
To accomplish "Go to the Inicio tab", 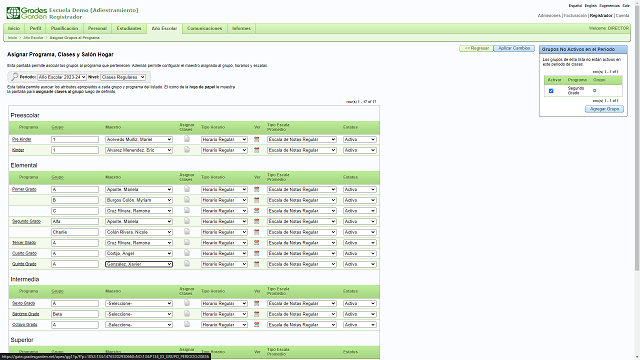I will click(14, 28).
